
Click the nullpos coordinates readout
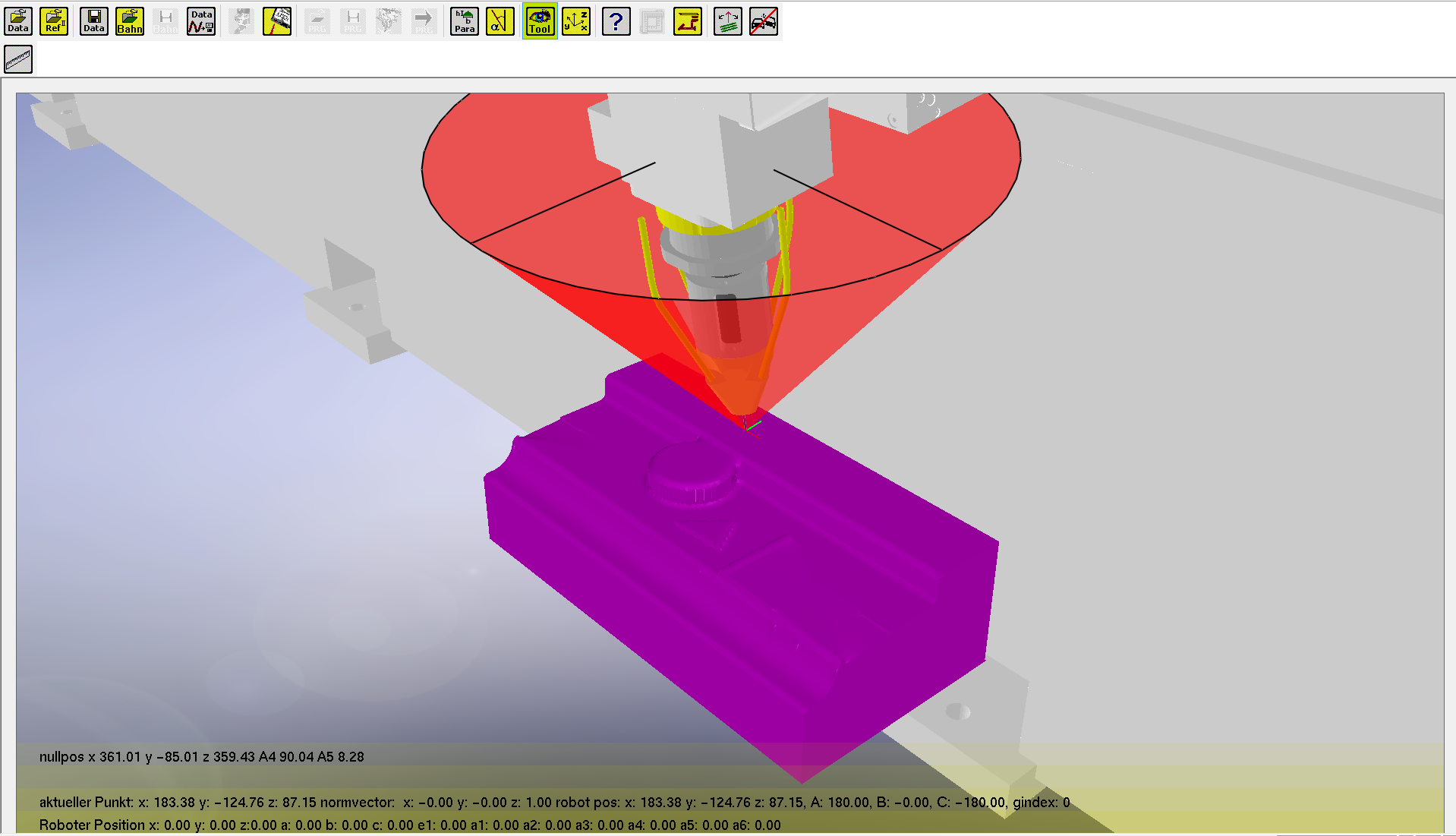(202, 757)
